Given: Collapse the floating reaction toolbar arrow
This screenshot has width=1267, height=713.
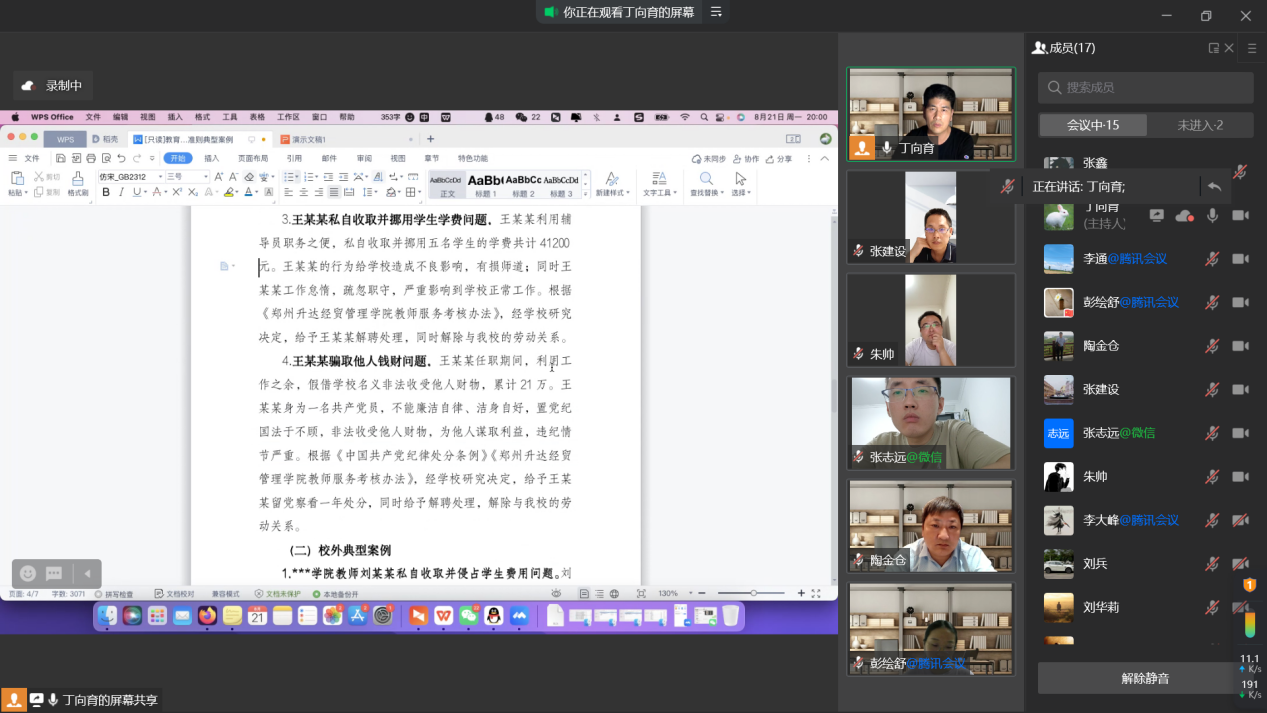Looking at the screenshot, I should 86,573.
